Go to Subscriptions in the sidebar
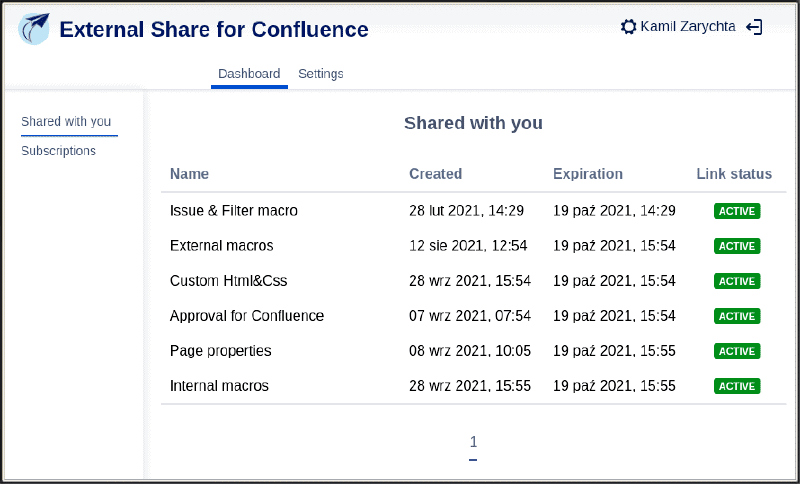 58,150
